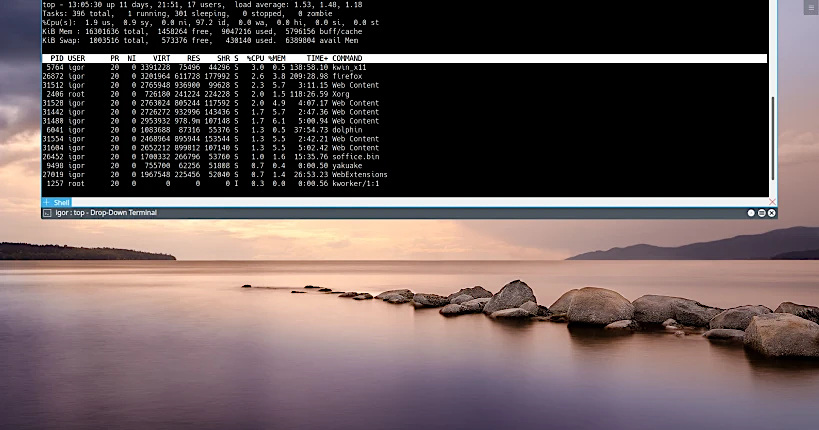Screen dimensions: 819x430
Task: Switch to the Shell tab
Action: (61, 202)
